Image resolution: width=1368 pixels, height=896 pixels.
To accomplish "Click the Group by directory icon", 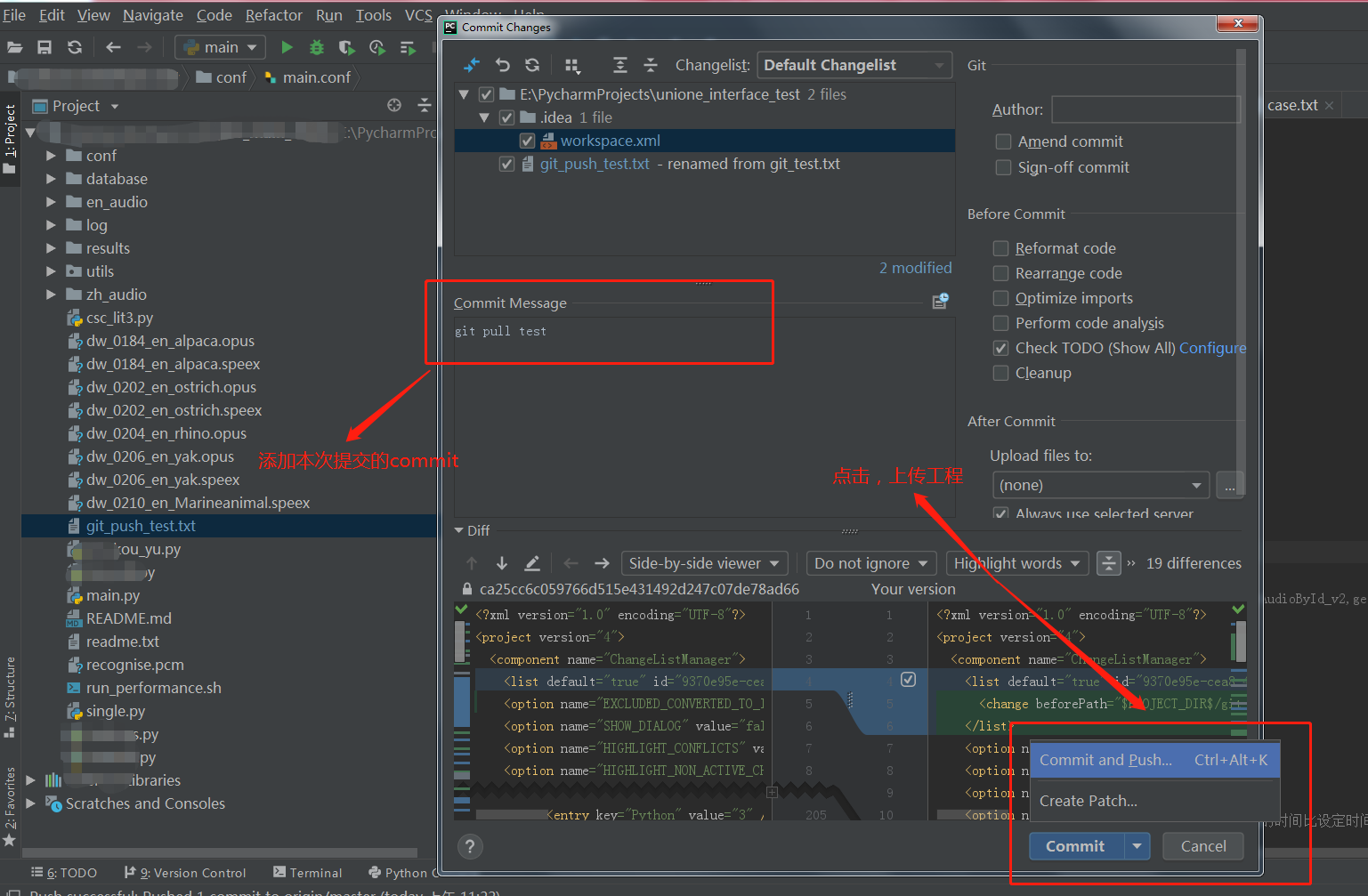I will click(x=572, y=65).
